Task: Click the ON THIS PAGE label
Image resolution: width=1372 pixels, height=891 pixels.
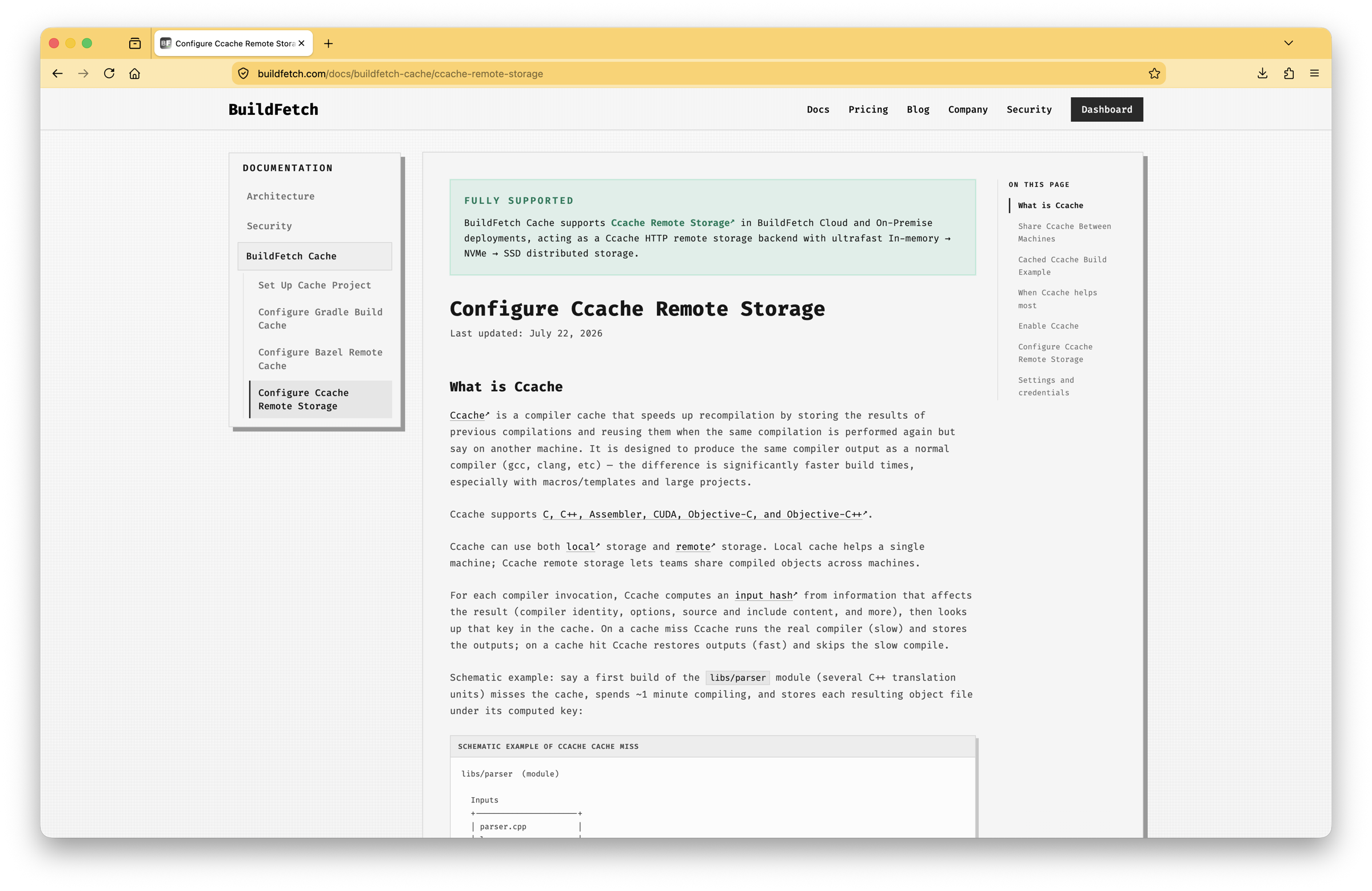Action: pos(1038,185)
